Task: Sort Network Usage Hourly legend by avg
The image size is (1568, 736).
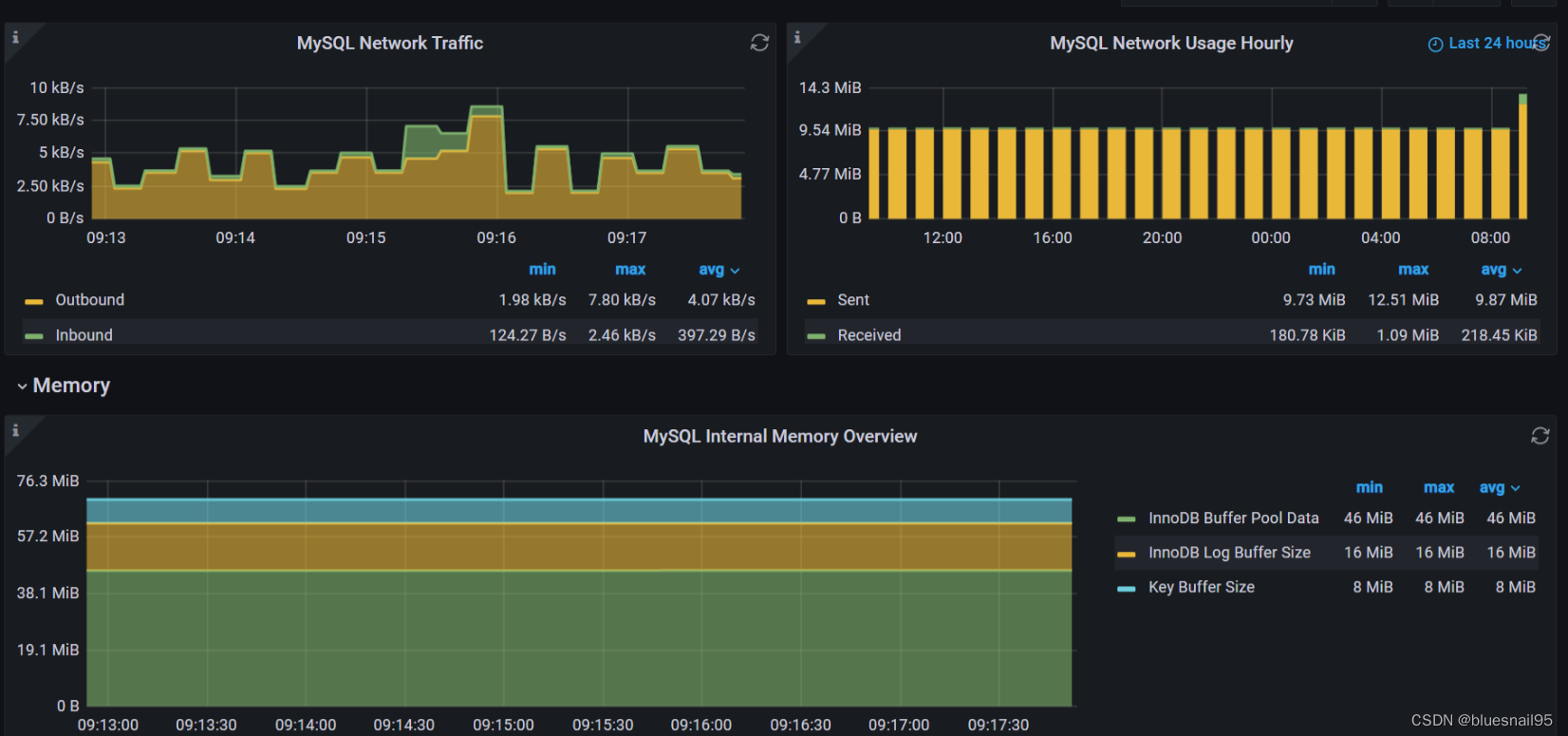Action: click(x=1501, y=270)
